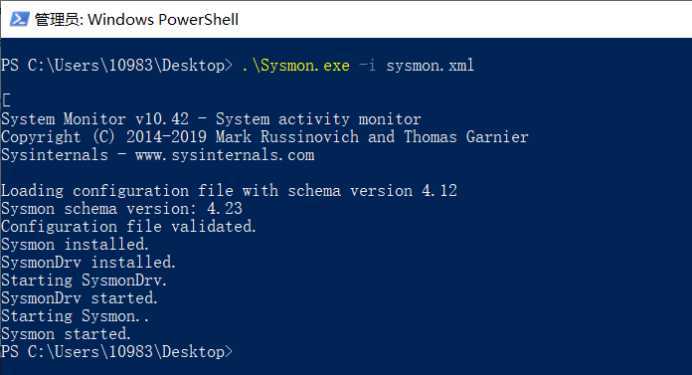The height and width of the screenshot is (375, 692).
Task: Click the PowerShell icon in title bar
Action: click(x=19, y=19)
